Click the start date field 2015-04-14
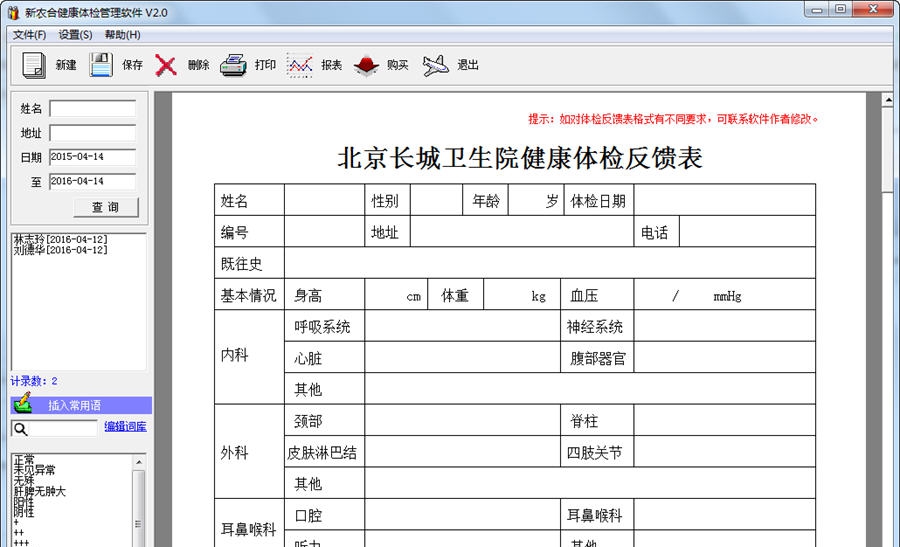Viewport: 900px width, 547px height. 92,157
